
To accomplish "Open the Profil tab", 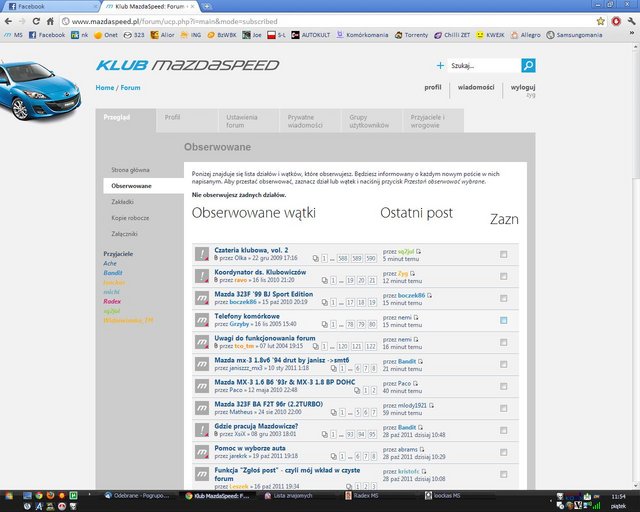I will (x=187, y=120).
